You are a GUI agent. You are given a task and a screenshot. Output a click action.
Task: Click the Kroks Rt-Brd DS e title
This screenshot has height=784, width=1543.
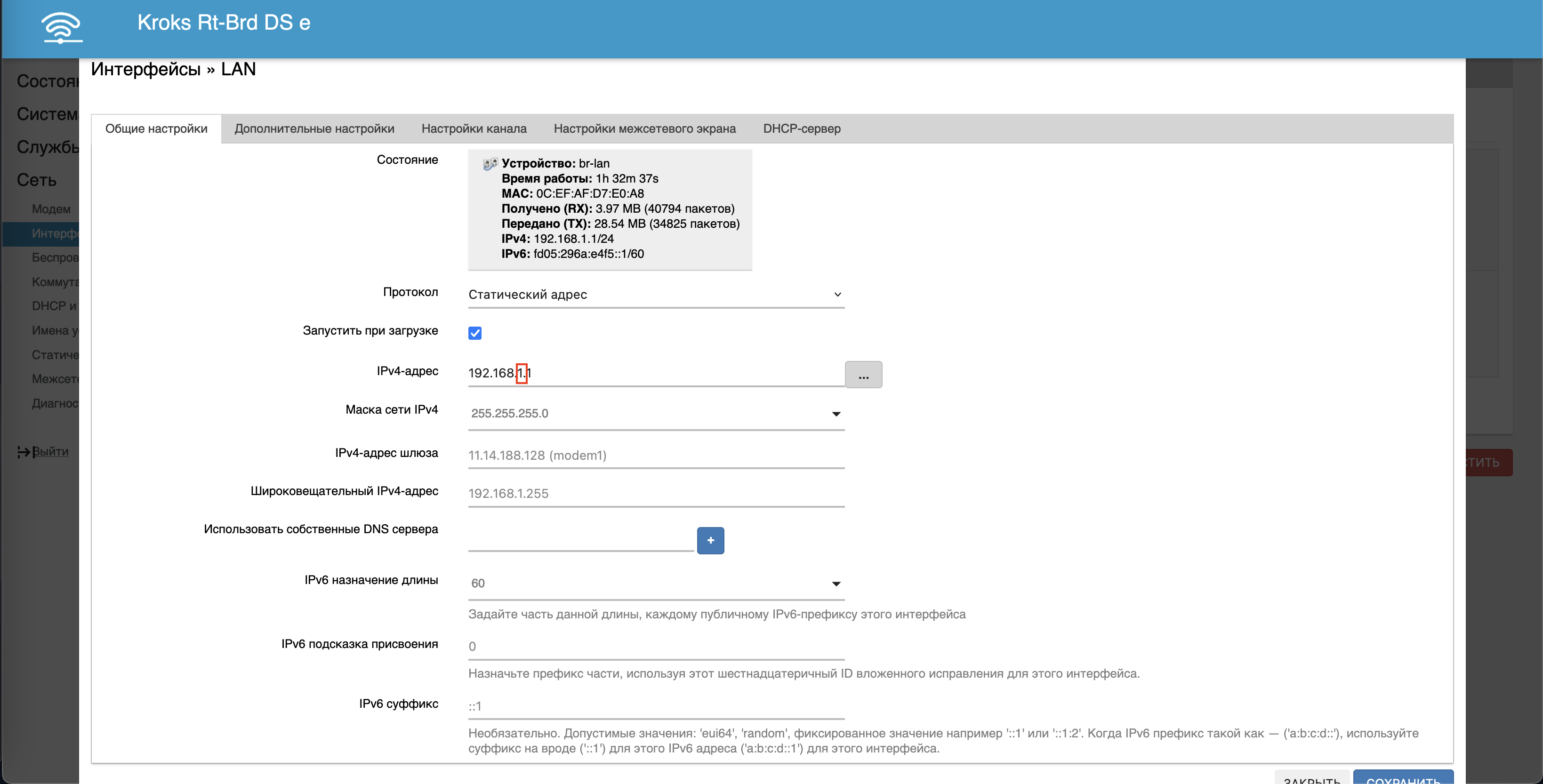coord(224,23)
